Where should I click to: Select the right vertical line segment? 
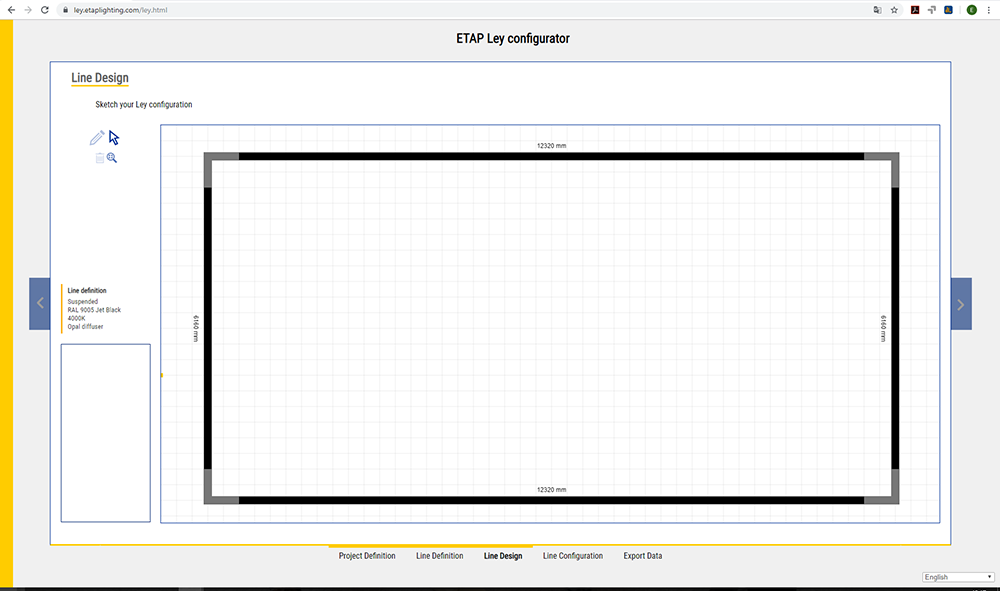pos(895,328)
